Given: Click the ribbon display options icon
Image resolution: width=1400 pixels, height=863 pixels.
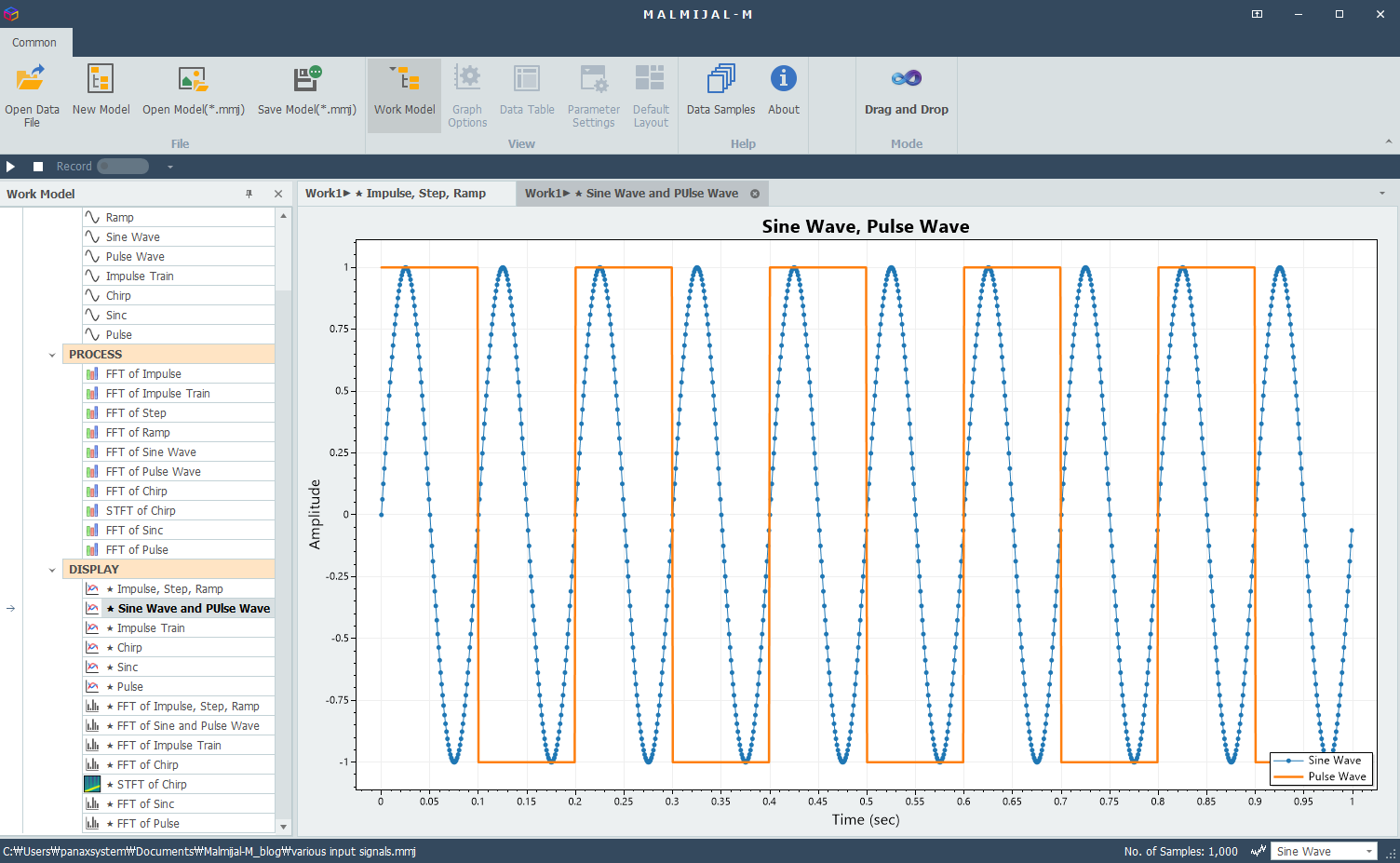Looking at the screenshot, I should click(1257, 14).
